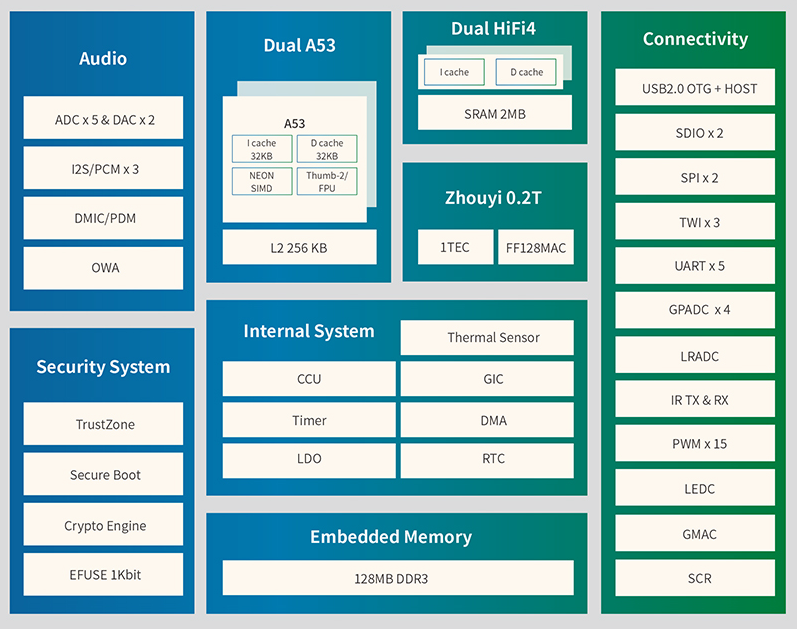Image resolution: width=797 pixels, height=629 pixels.
Task: Click the OWA box
Action: (x=103, y=268)
